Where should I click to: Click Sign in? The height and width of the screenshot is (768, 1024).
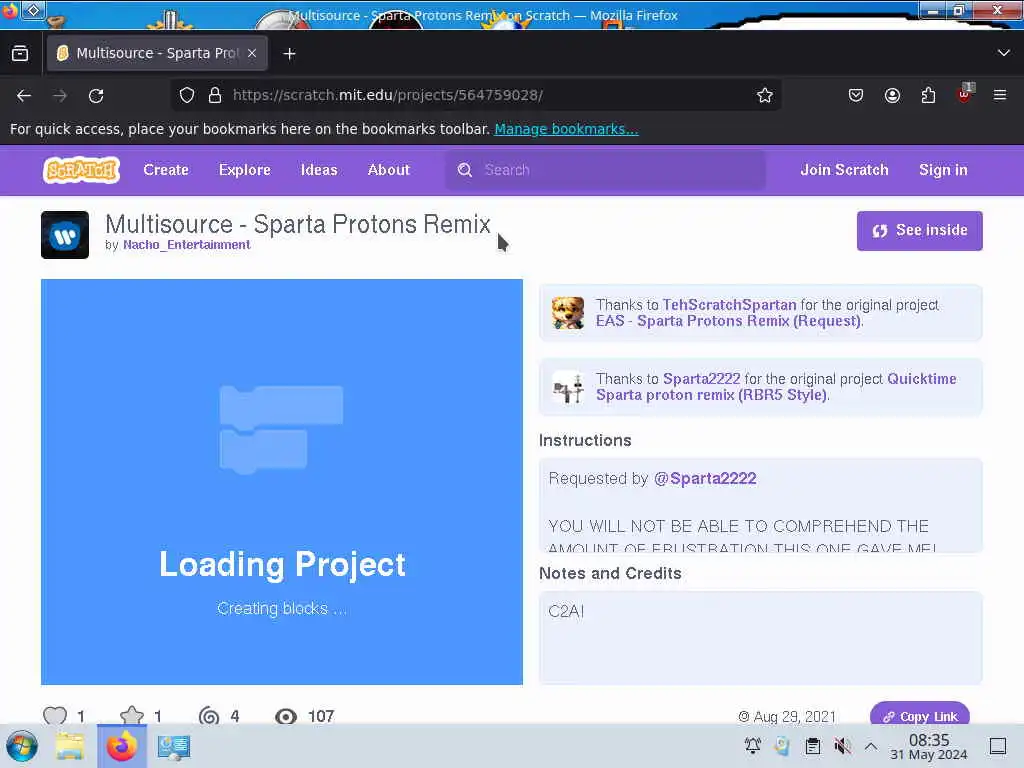coord(943,170)
